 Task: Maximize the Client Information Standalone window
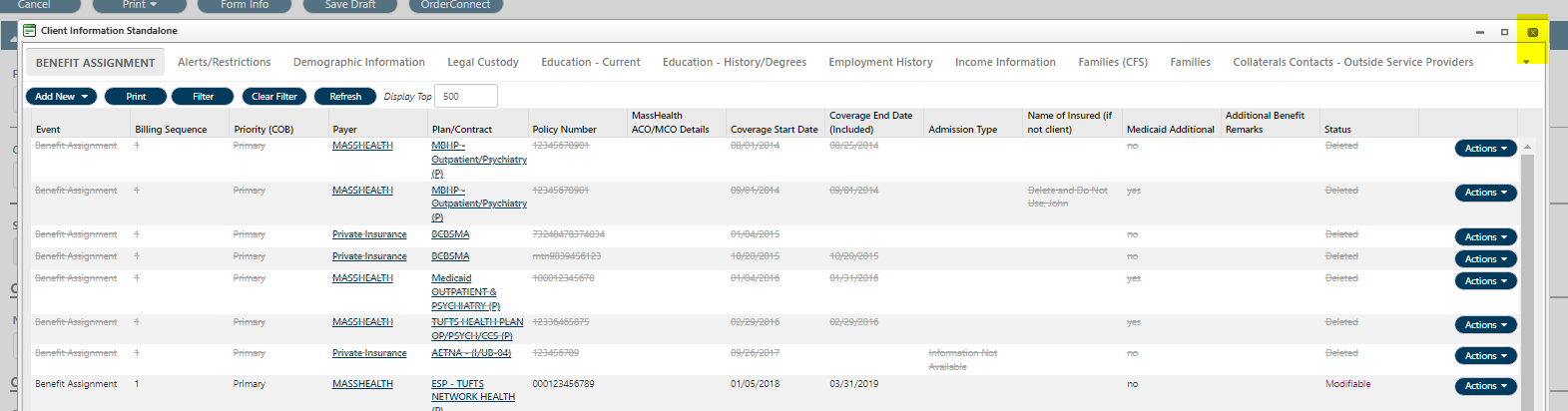[1505, 32]
